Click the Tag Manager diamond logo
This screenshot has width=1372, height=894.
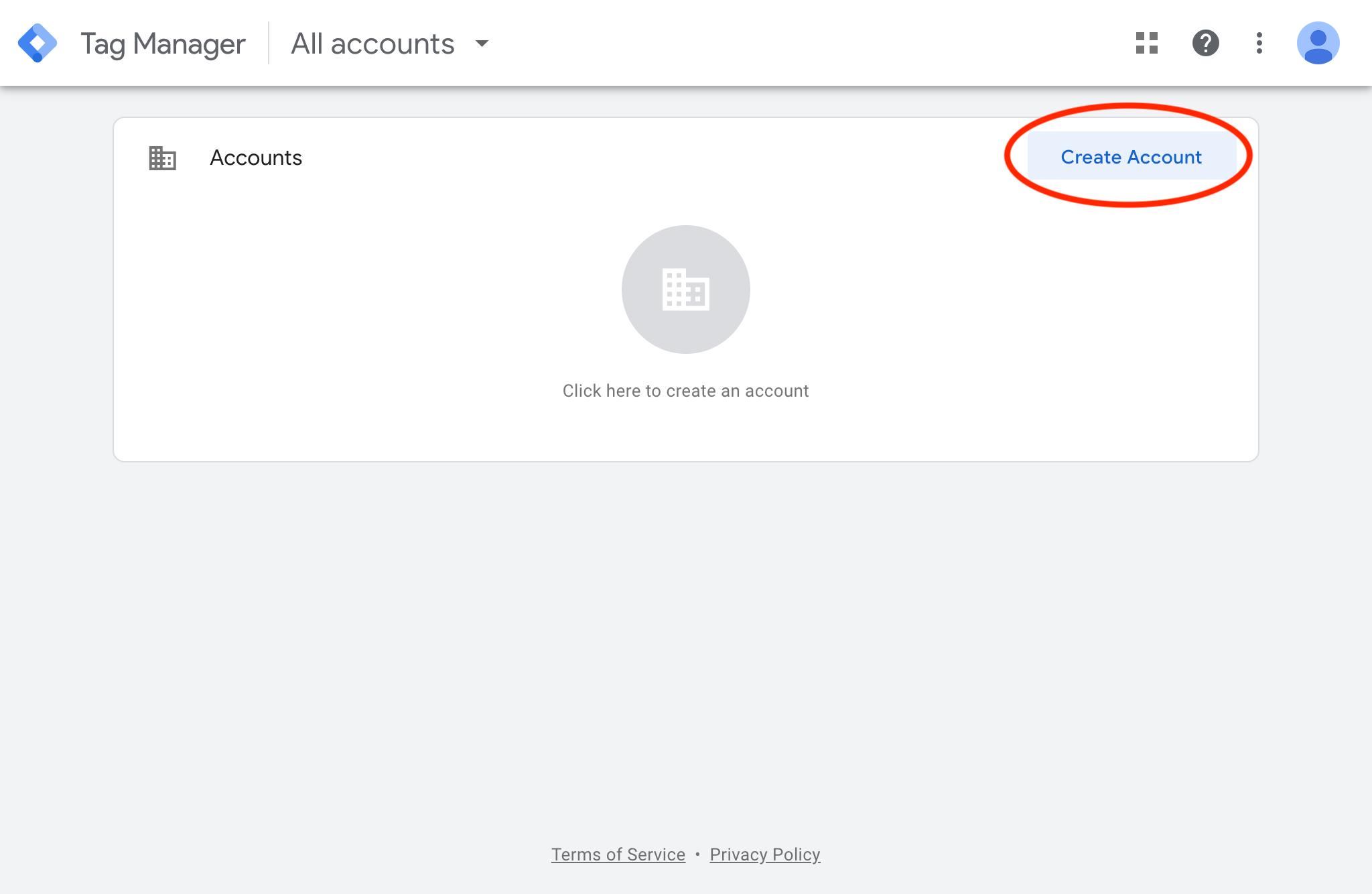tap(38, 44)
